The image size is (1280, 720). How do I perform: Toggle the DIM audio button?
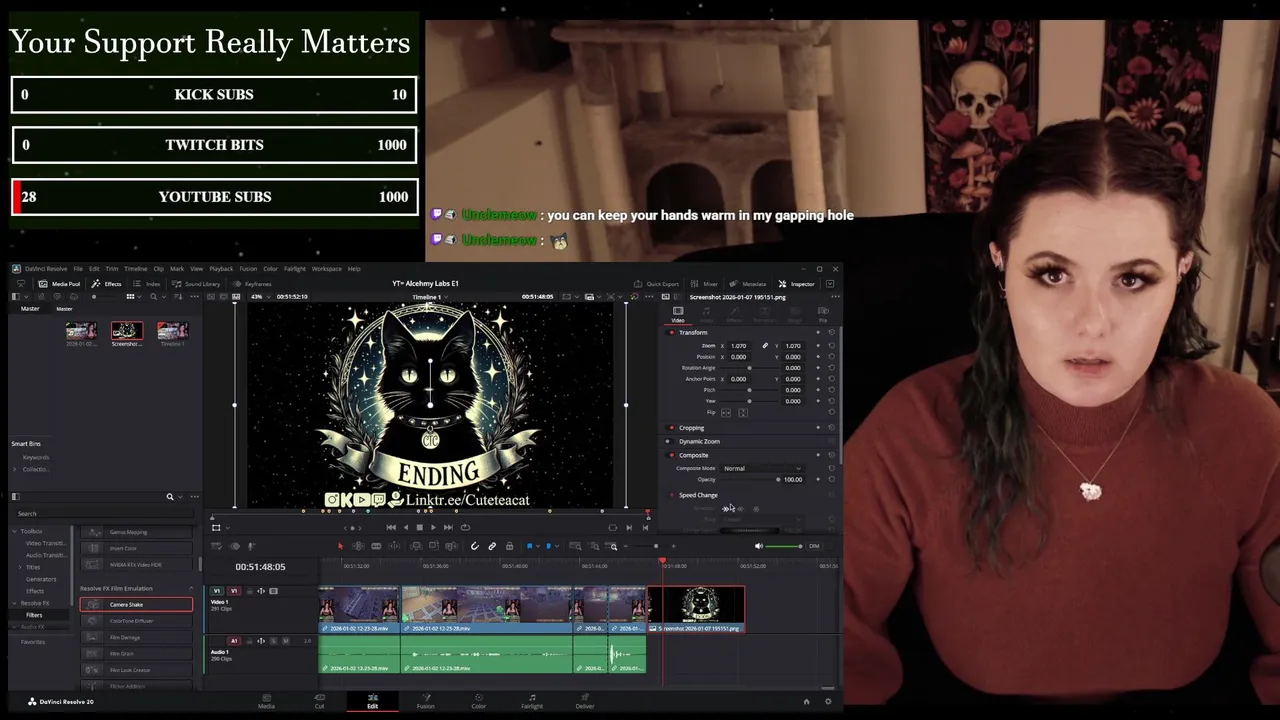point(814,546)
